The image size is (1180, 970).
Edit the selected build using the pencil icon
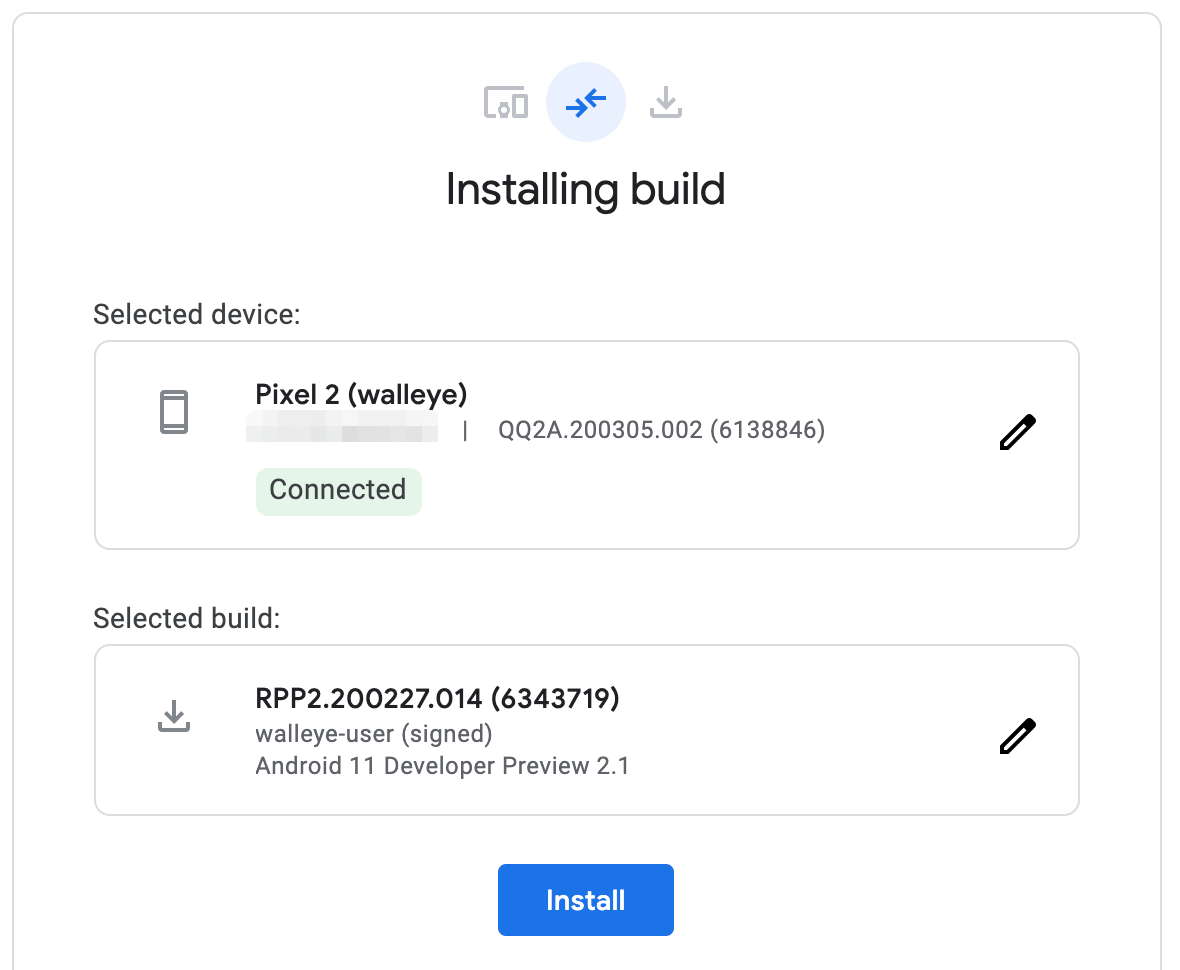click(x=1017, y=735)
